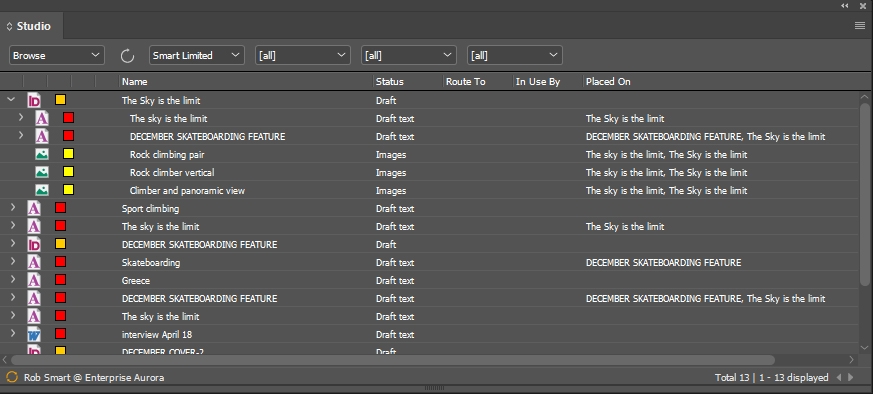Select the interview April 18 file name
873x394 pixels.
pos(157,334)
